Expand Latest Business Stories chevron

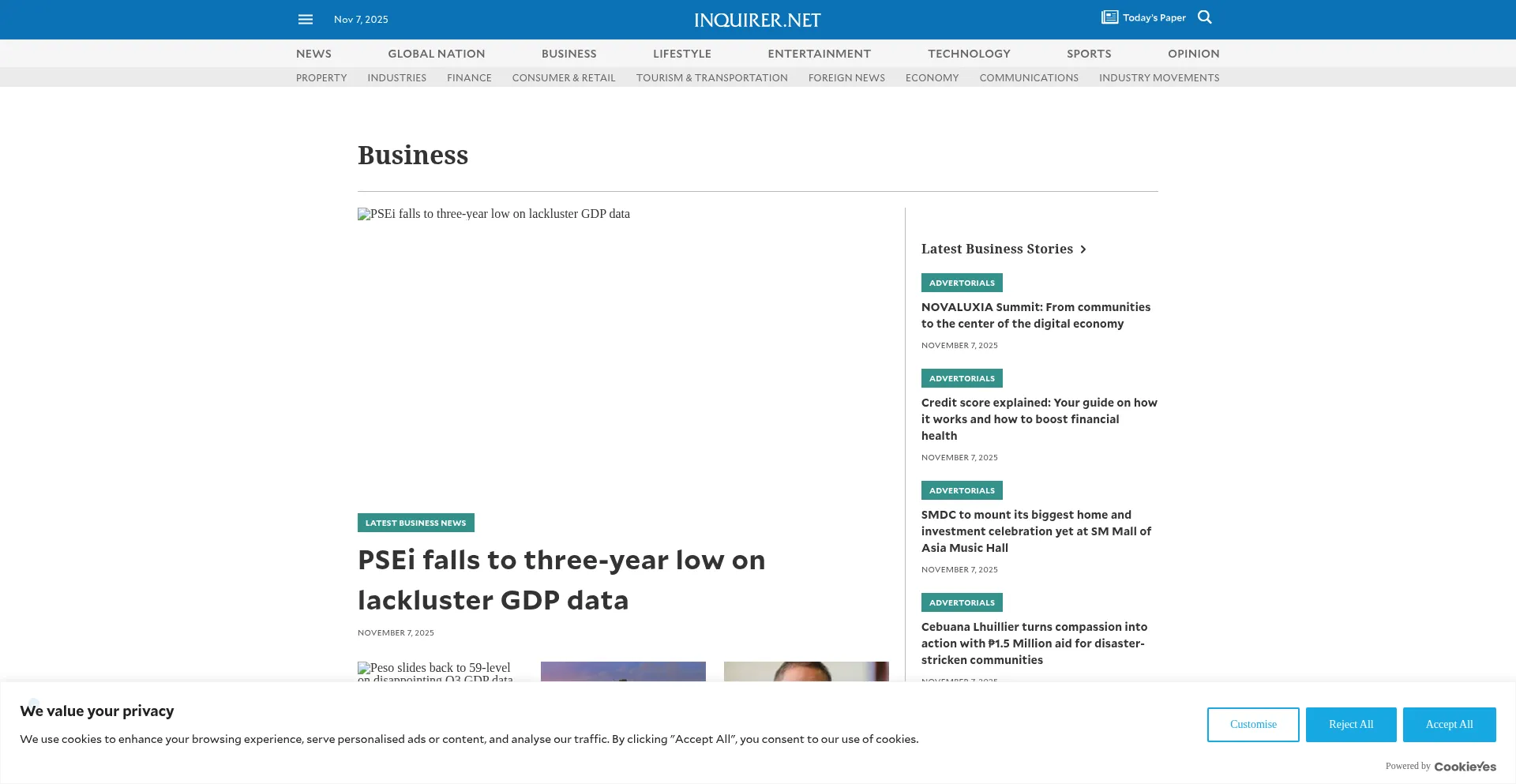coord(1083,249)
